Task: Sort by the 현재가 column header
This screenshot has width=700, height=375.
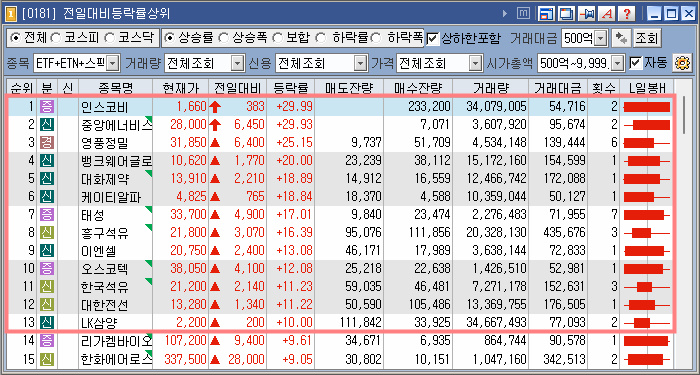Action: tap(180, 88)
